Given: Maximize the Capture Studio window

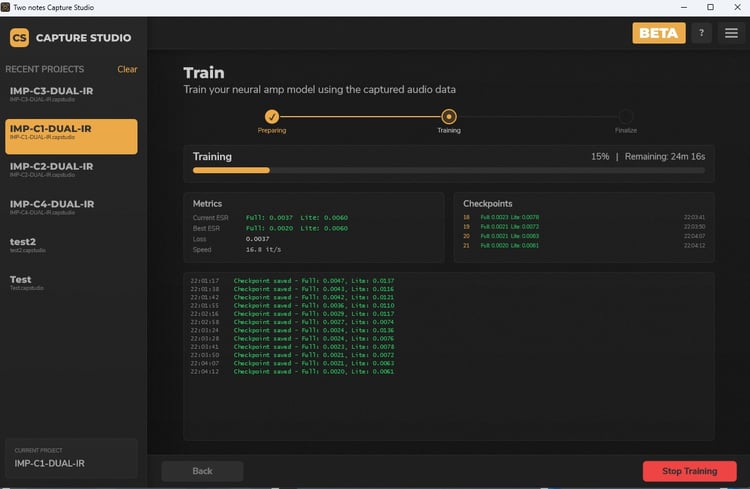Looking at the screenshot, I should [710, 7].
